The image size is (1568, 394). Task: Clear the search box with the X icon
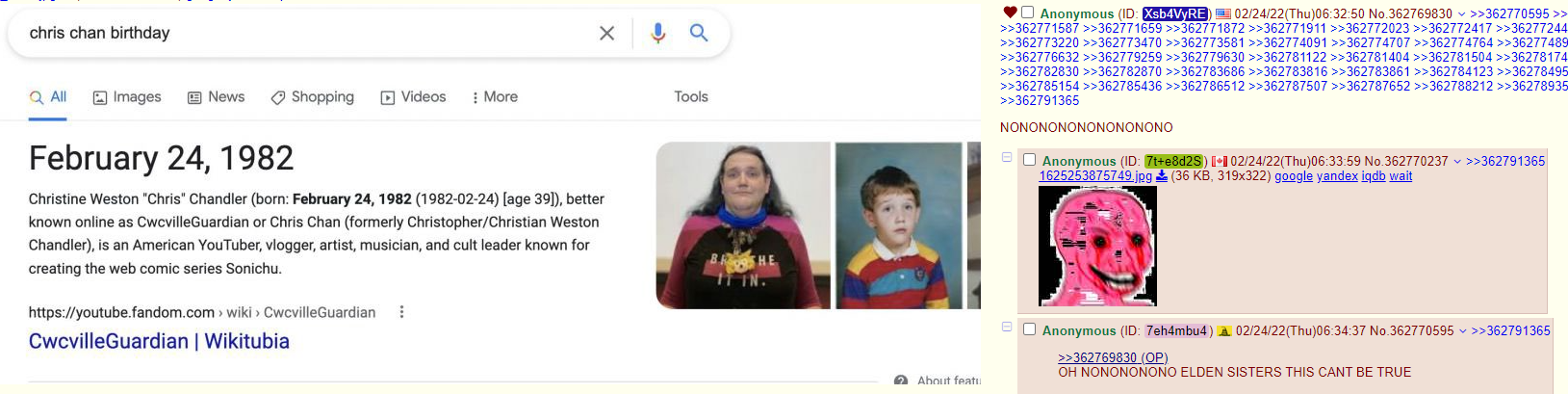pos(606,34)
